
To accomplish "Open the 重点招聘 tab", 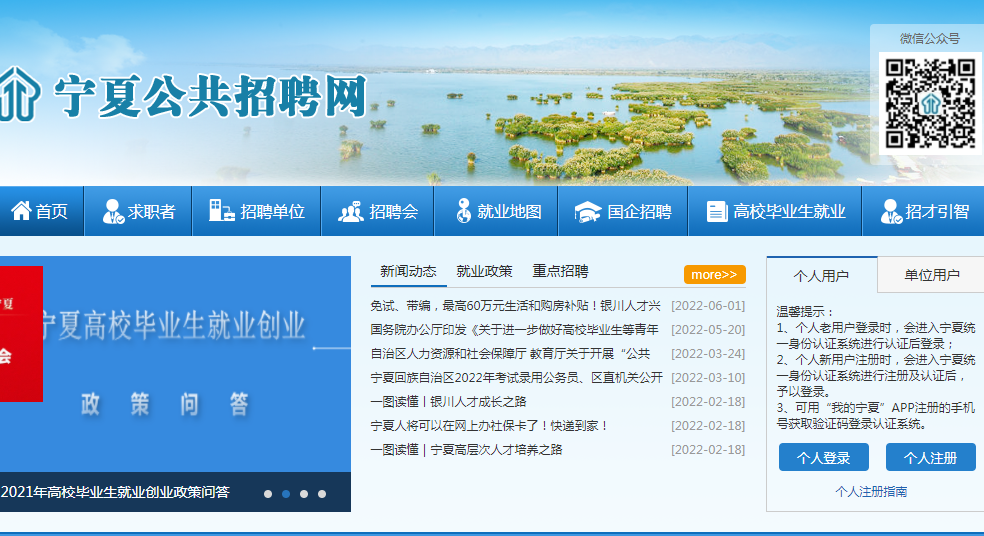I will (x=560, y=271).
